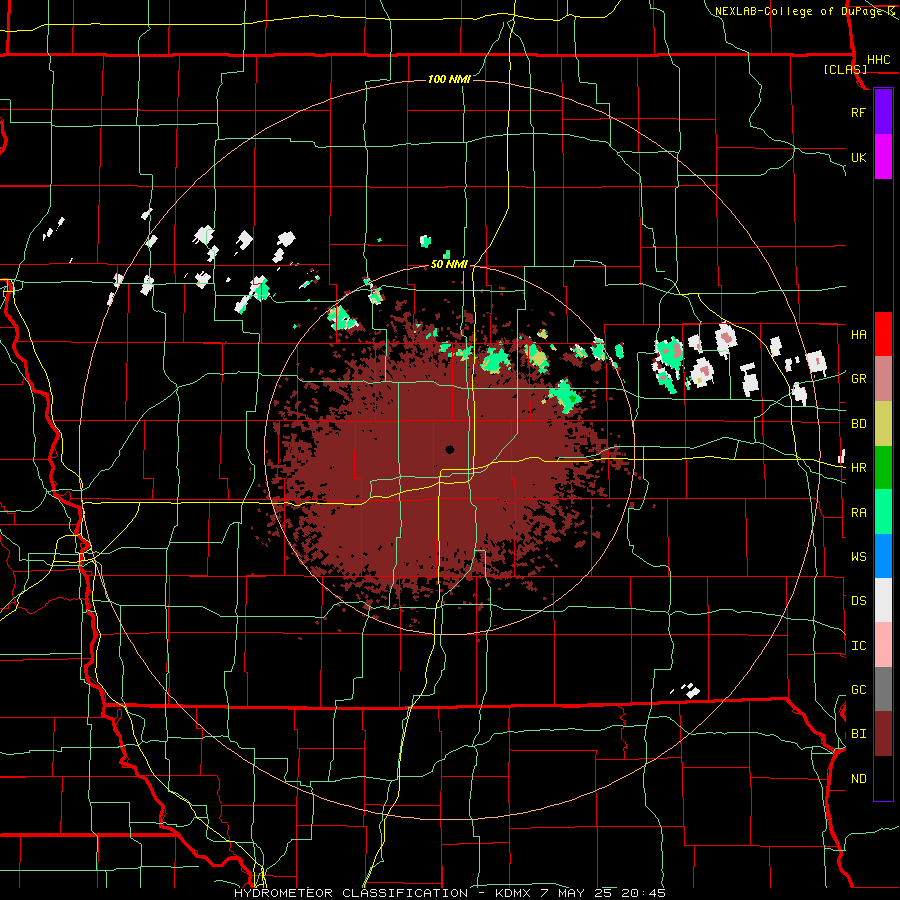Click the RF legend label
900x900 pixels.
[859, 112]
